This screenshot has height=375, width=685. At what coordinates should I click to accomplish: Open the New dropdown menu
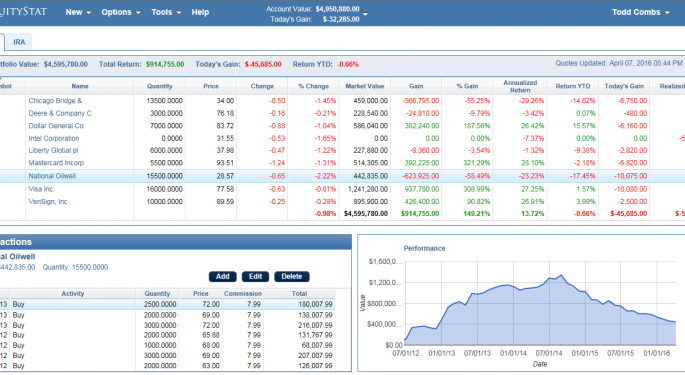pyautogui.click(x=78, y=12)
